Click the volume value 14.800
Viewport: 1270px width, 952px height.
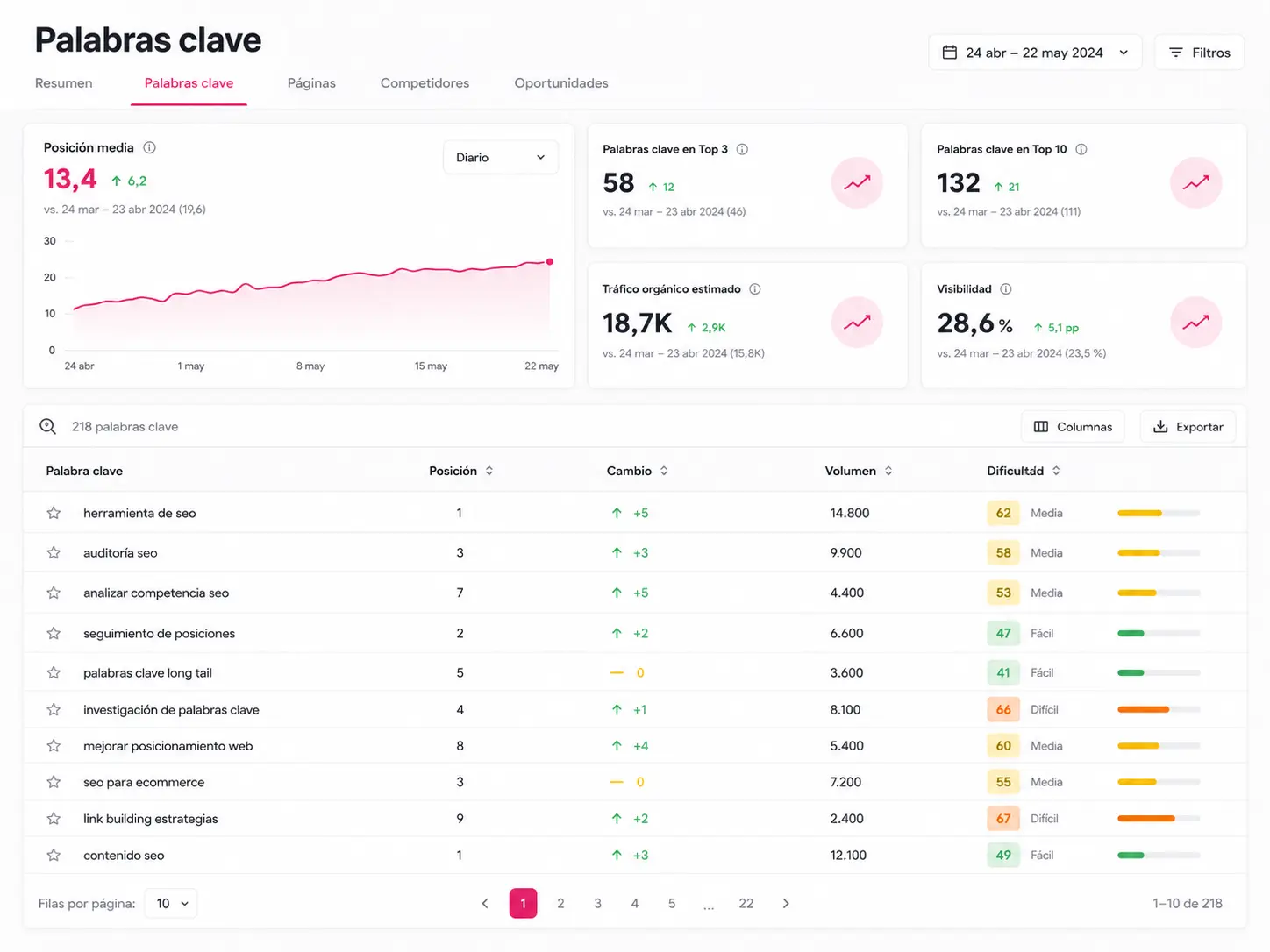pyautogui.click(x=850, y=513)
